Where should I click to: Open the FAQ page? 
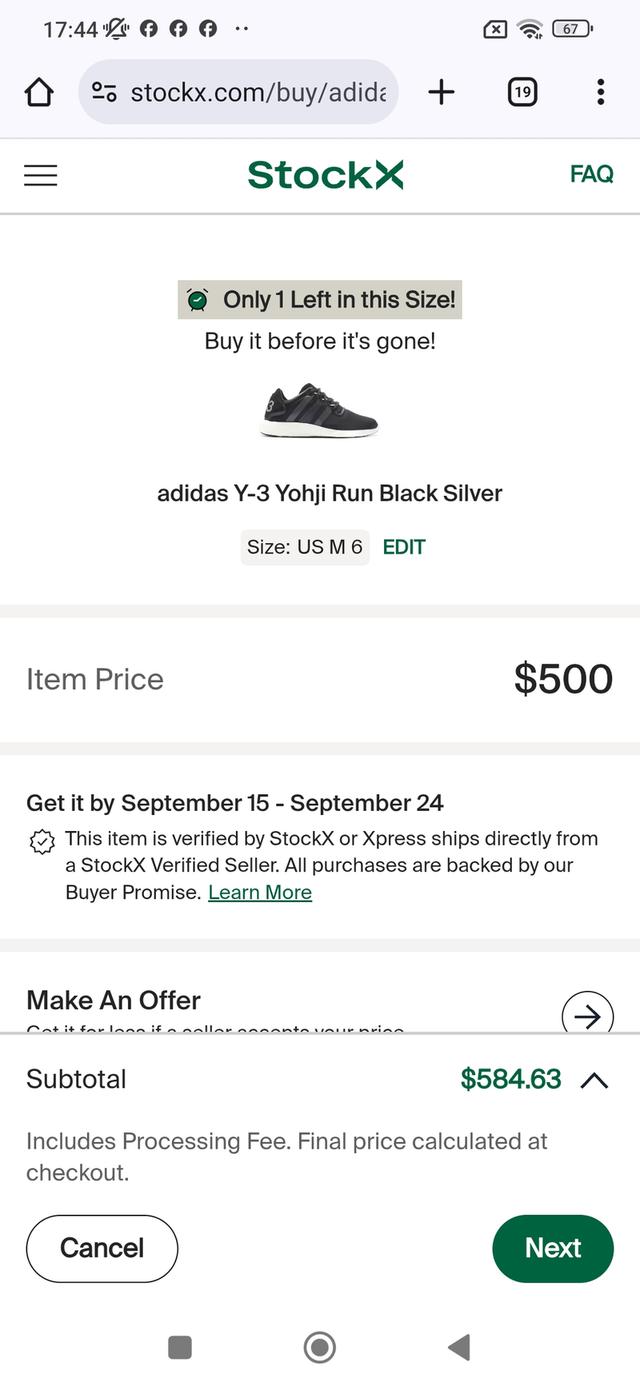tap(591, 174)
